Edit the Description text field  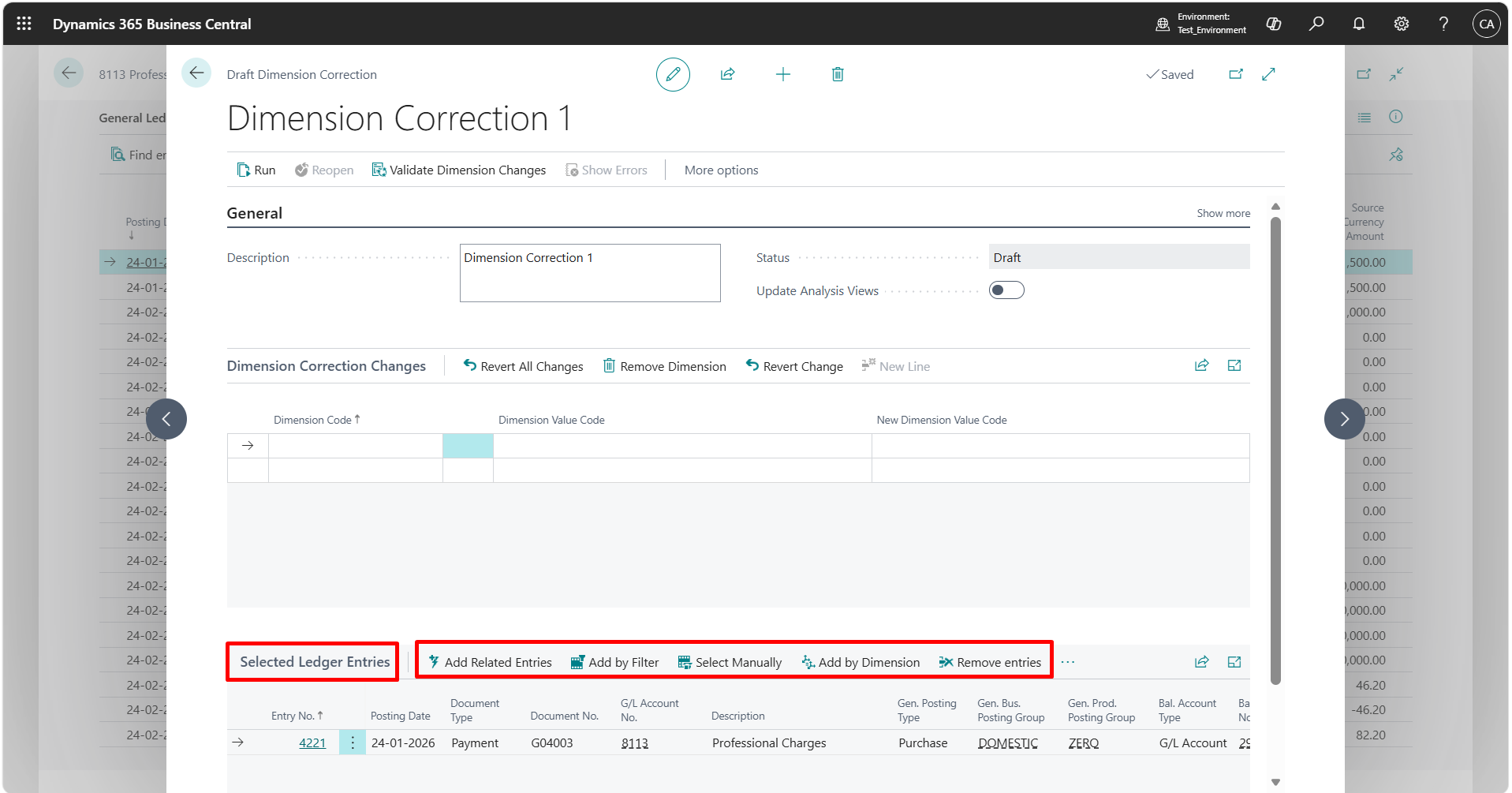[x=590, y=273]
